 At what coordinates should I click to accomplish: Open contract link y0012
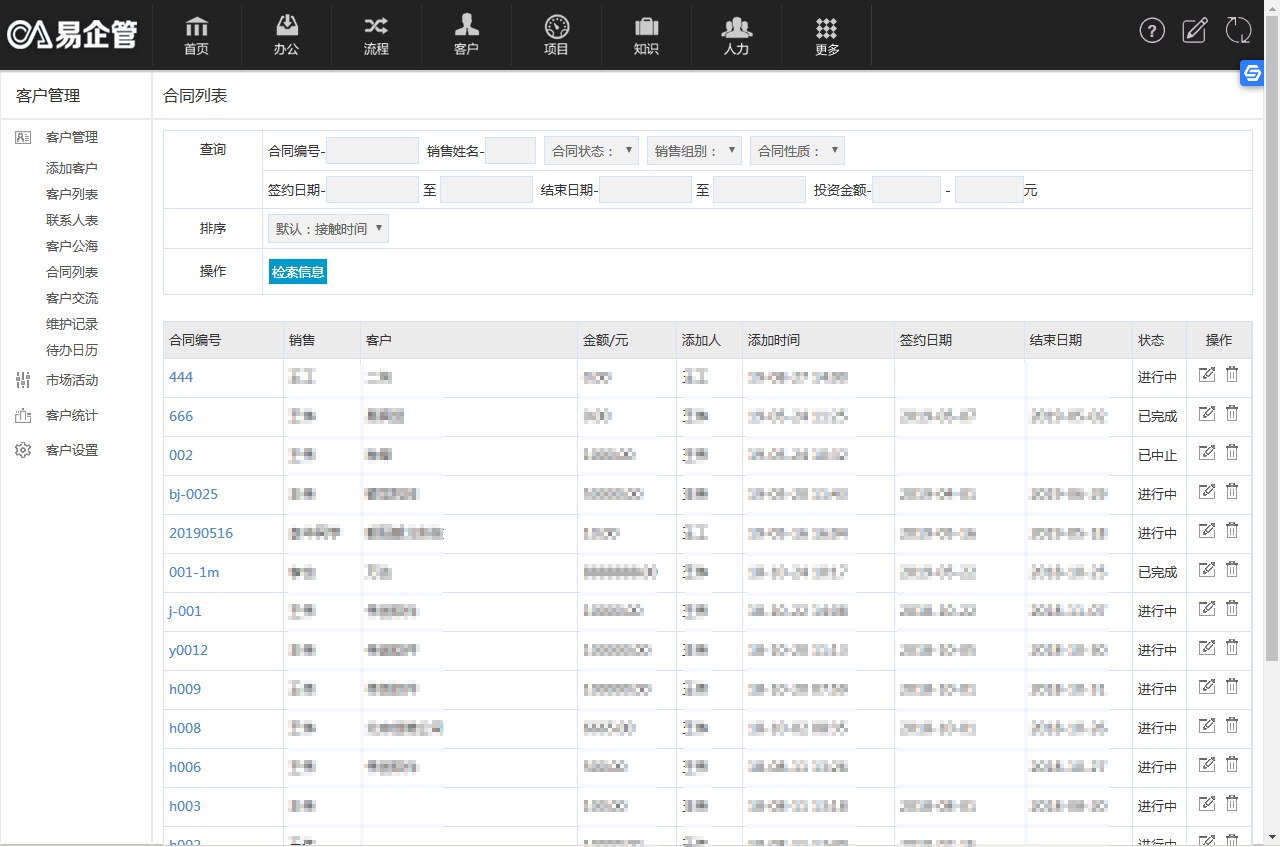click(188, 650)
